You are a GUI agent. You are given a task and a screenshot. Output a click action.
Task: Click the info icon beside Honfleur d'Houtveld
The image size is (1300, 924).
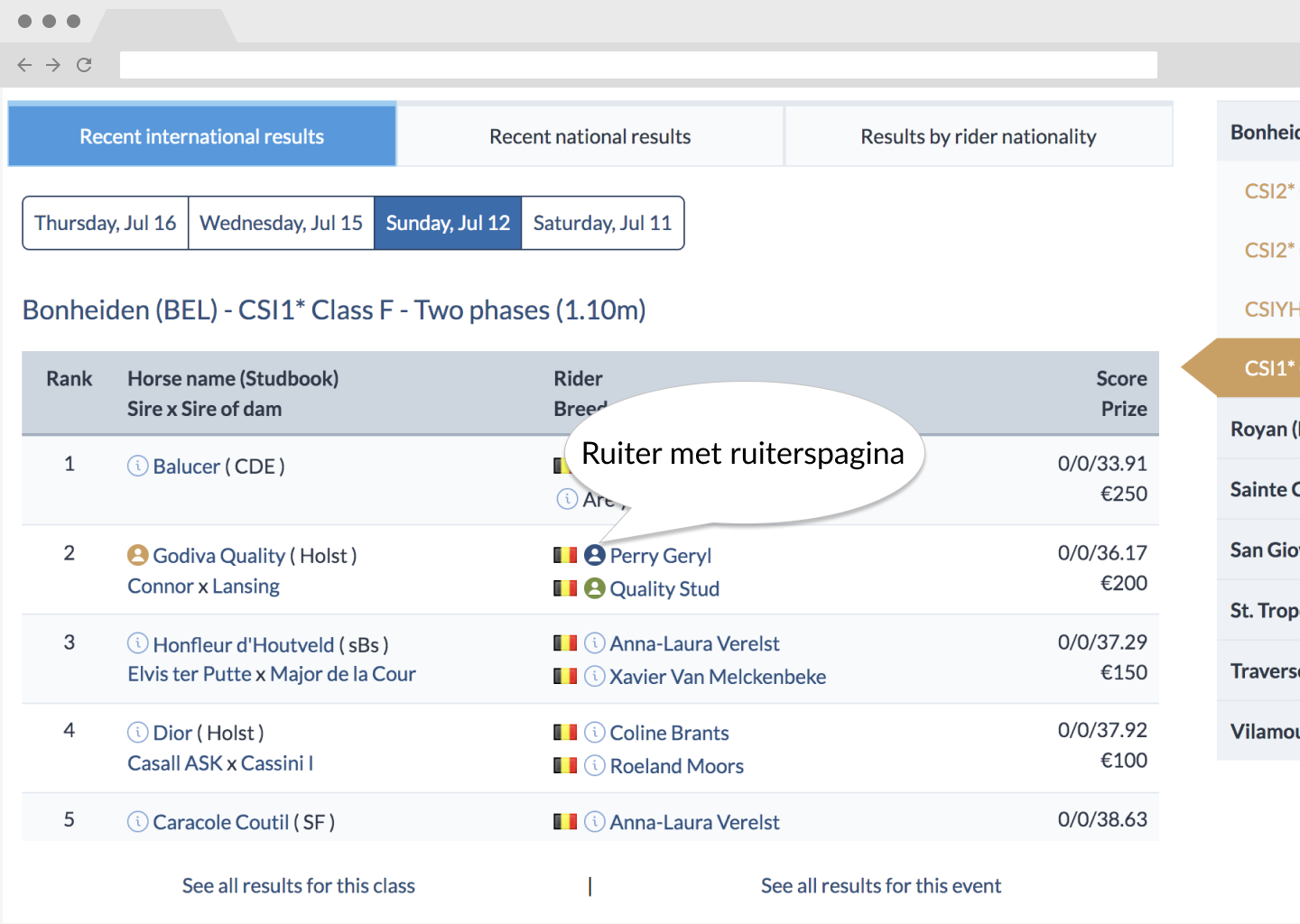click(x=137, y=643)
